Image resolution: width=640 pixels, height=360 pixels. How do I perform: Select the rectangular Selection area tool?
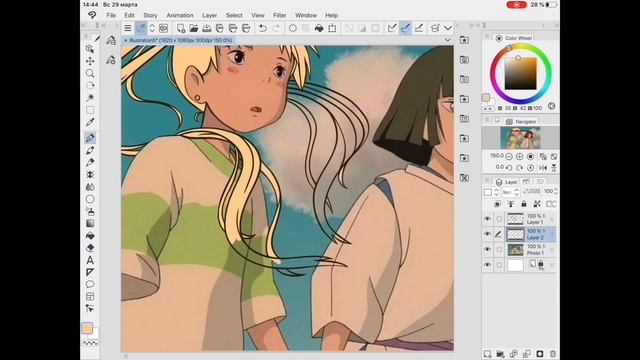click(90, 110)
